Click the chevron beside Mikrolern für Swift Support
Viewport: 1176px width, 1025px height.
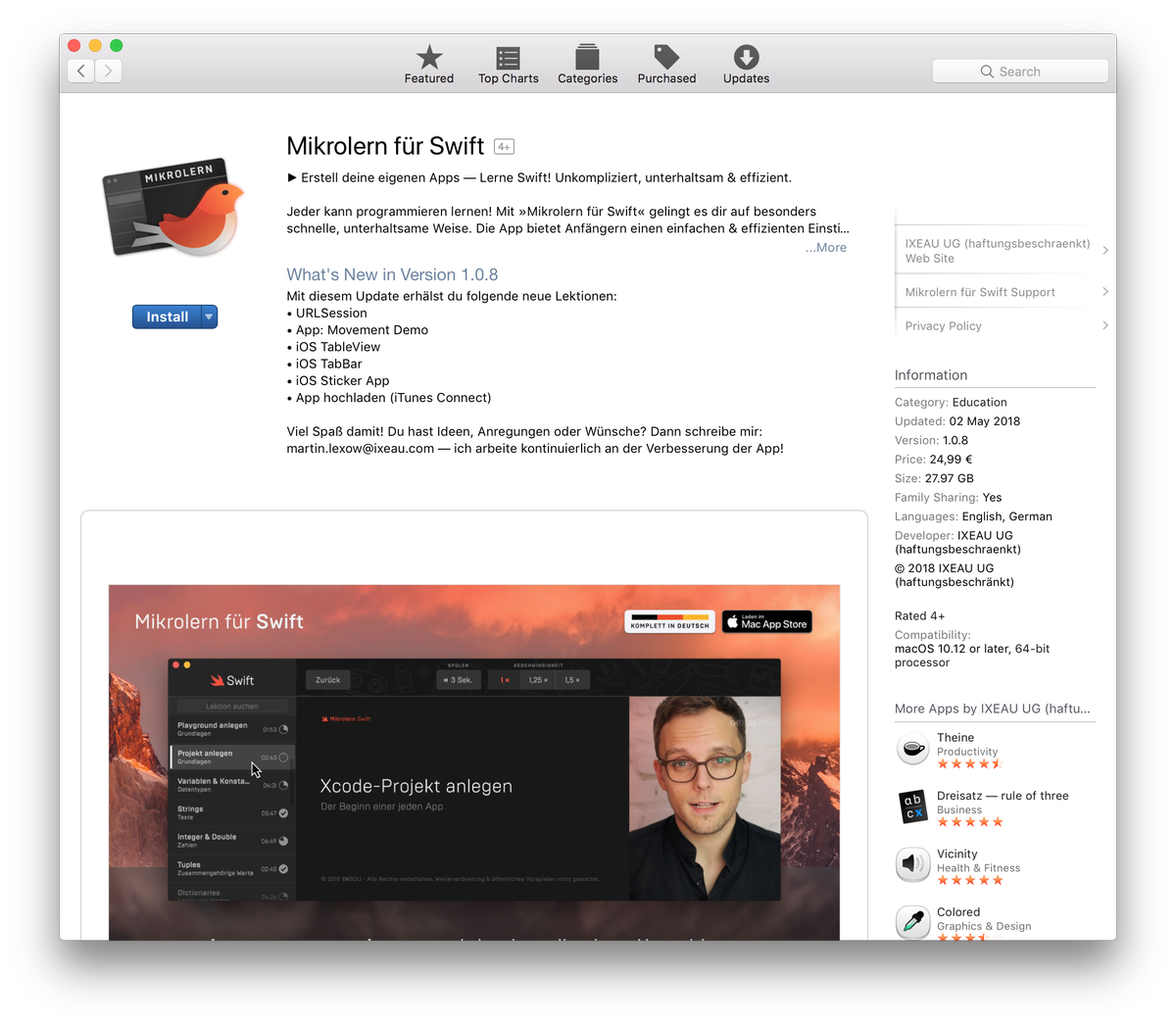pos(1105,292)
